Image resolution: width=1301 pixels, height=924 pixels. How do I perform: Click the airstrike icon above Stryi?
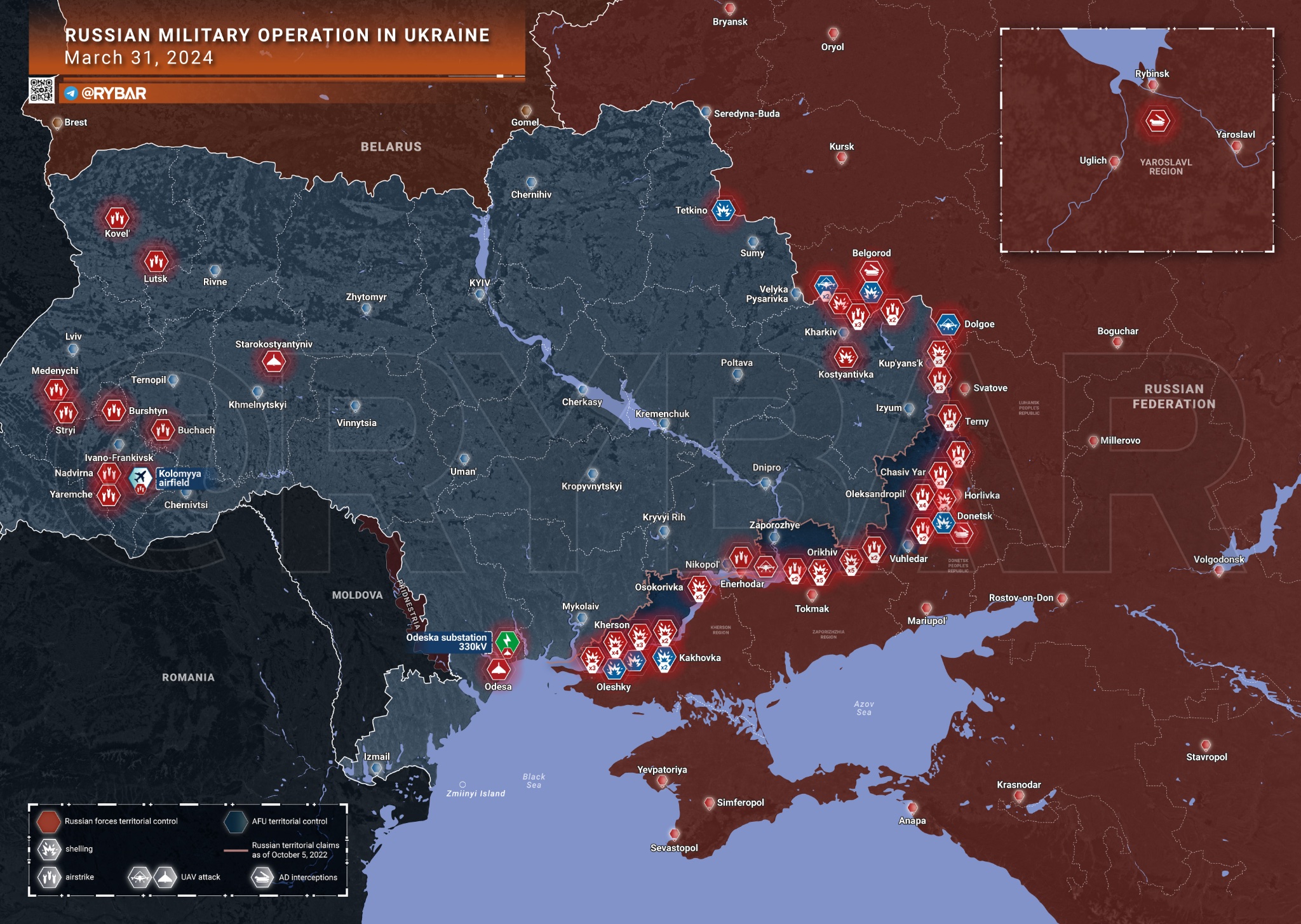(65, 413)
